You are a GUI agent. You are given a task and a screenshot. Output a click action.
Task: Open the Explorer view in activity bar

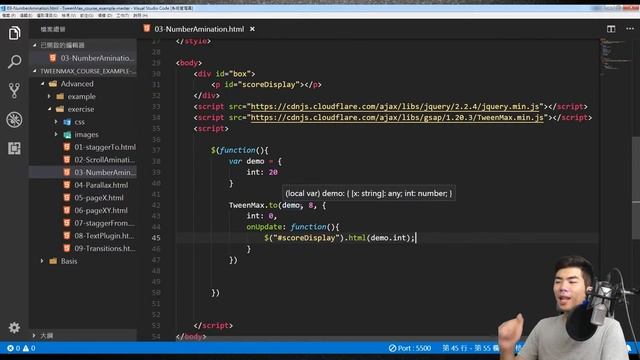(14, 33)
